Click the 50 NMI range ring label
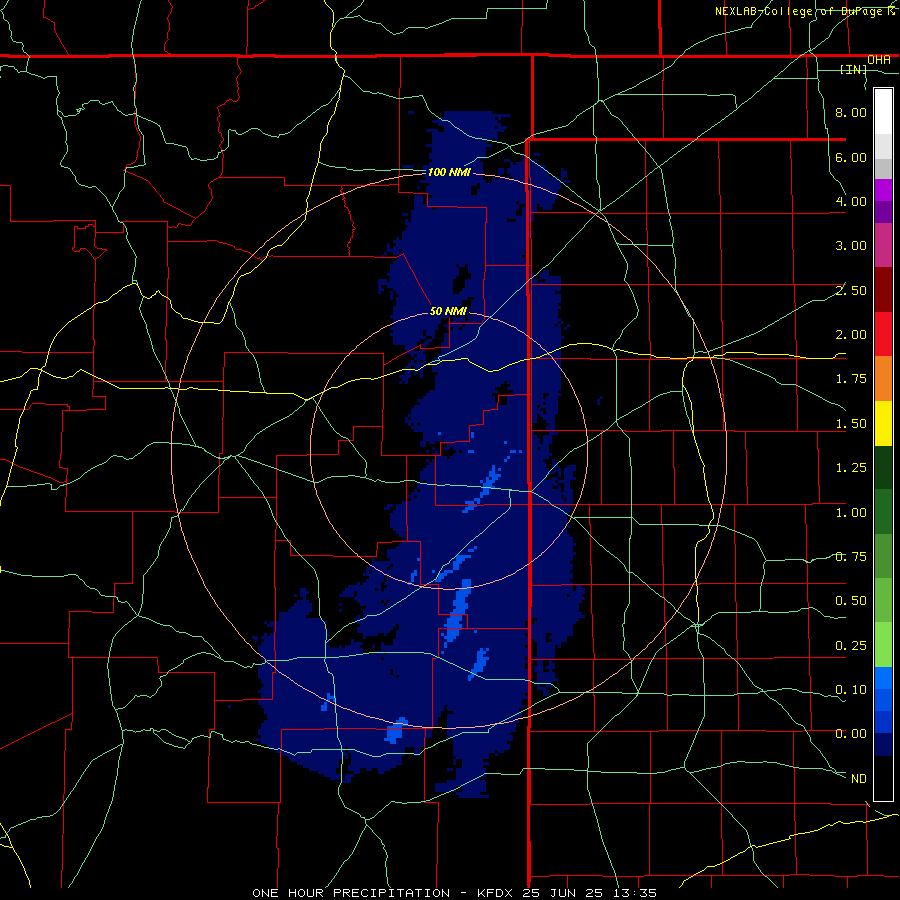 (448, 312)
